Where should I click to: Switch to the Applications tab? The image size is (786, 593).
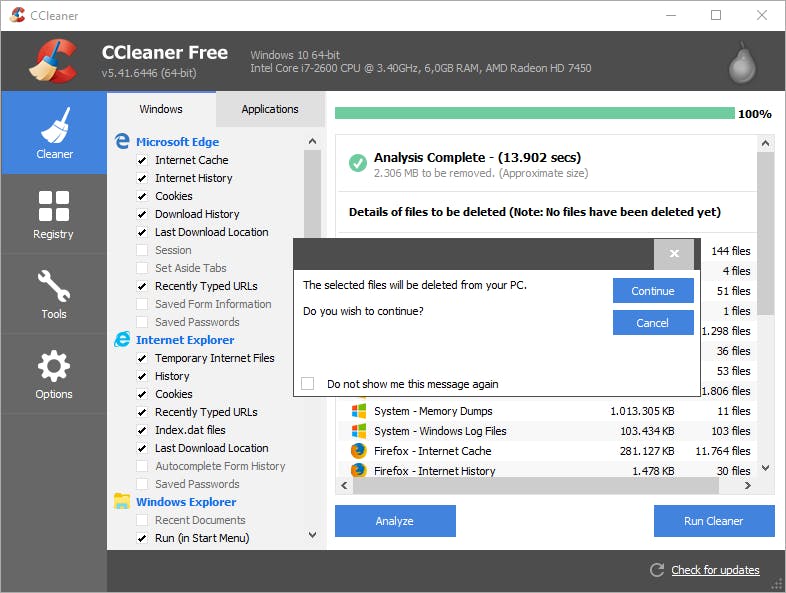(270, 109)
